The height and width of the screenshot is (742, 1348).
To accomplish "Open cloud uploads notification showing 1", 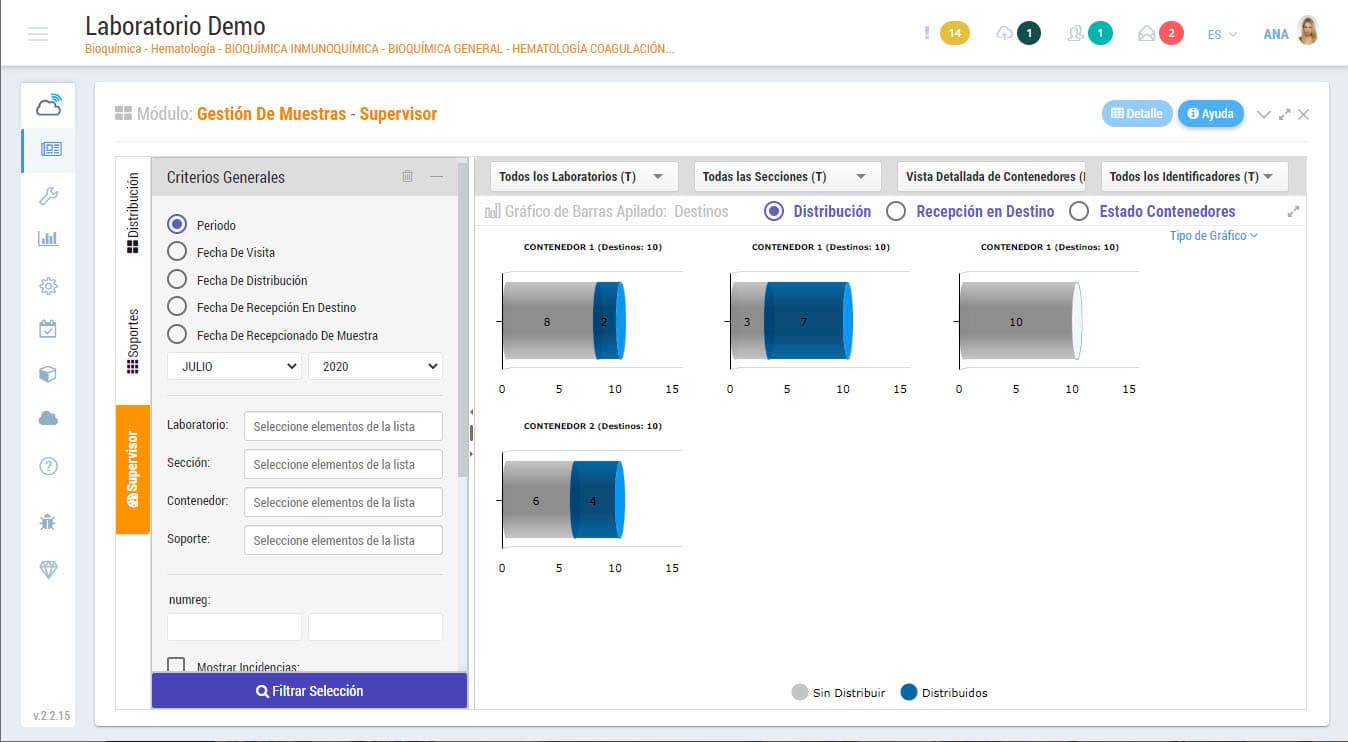I will pos(1028,34).
